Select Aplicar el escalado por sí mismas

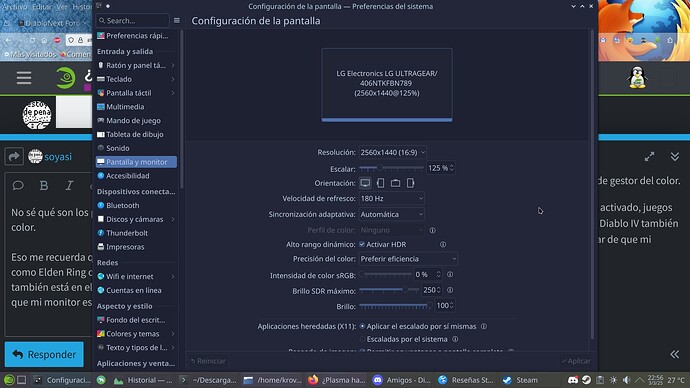pos(362,326)
